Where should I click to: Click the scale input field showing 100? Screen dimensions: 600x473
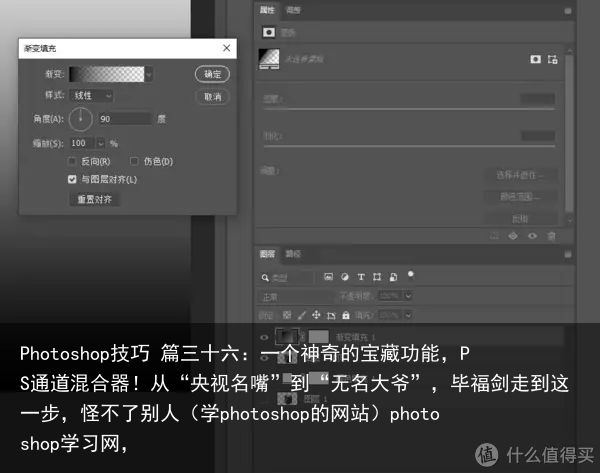[x=82, y=143]
